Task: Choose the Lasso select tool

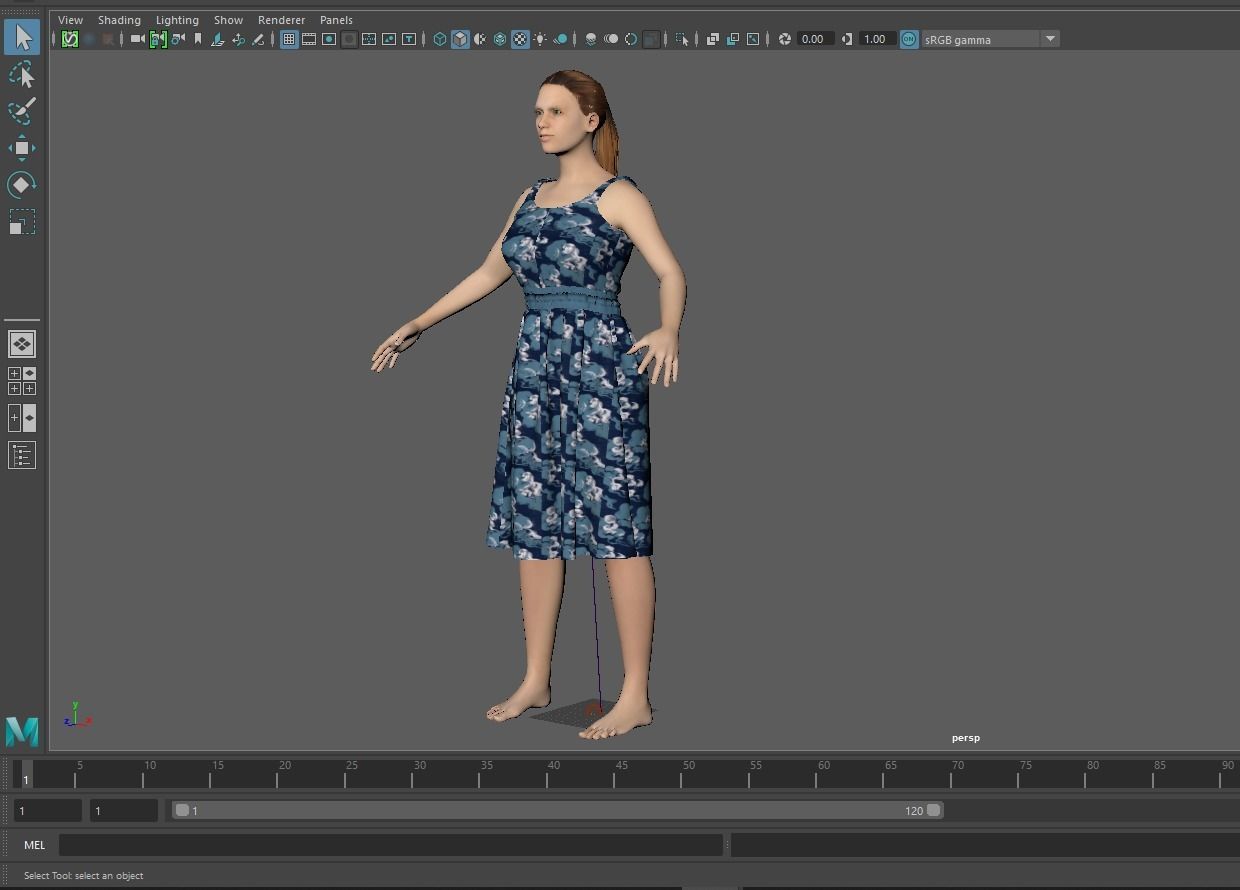Action: pos(22,75)
